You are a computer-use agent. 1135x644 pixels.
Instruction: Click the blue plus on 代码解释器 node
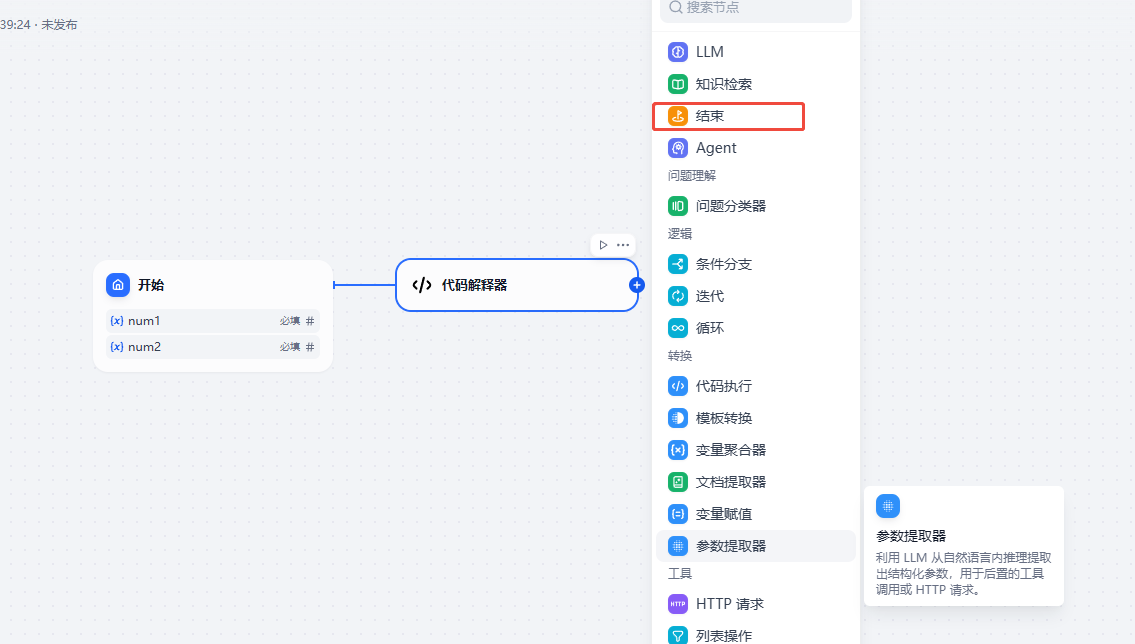(x=637, y=285)
